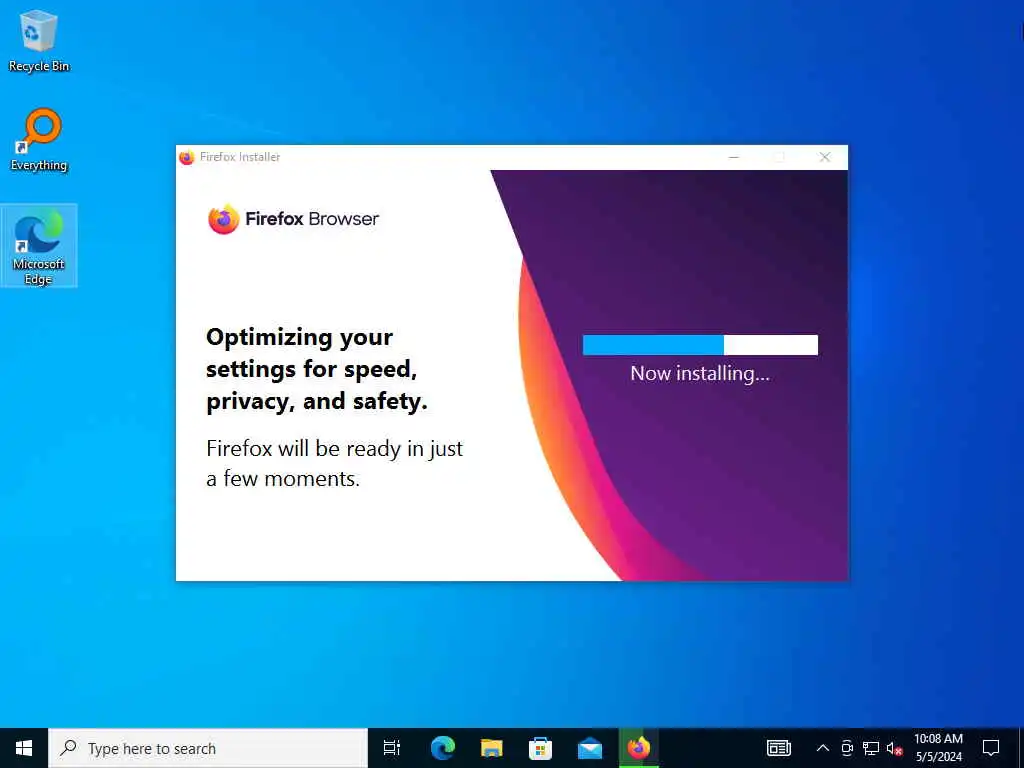Click the 'Firefox Installer' title text

[240, 157]
